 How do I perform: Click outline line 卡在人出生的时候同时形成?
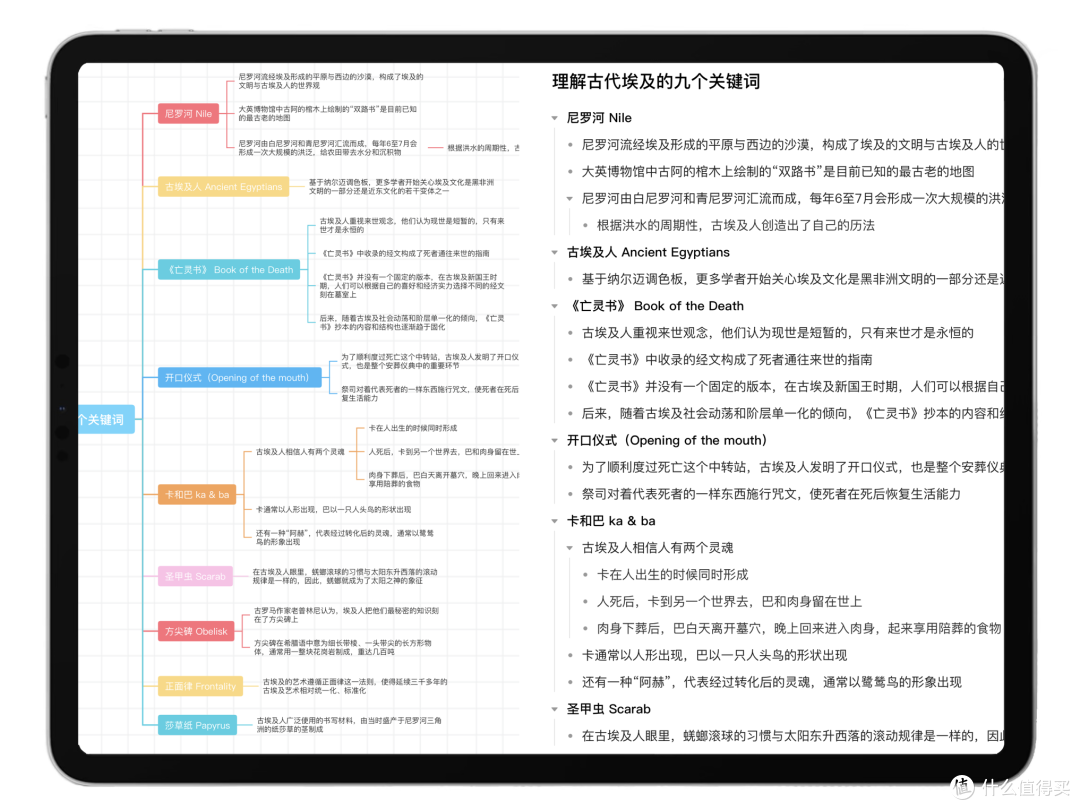point(672,575)
